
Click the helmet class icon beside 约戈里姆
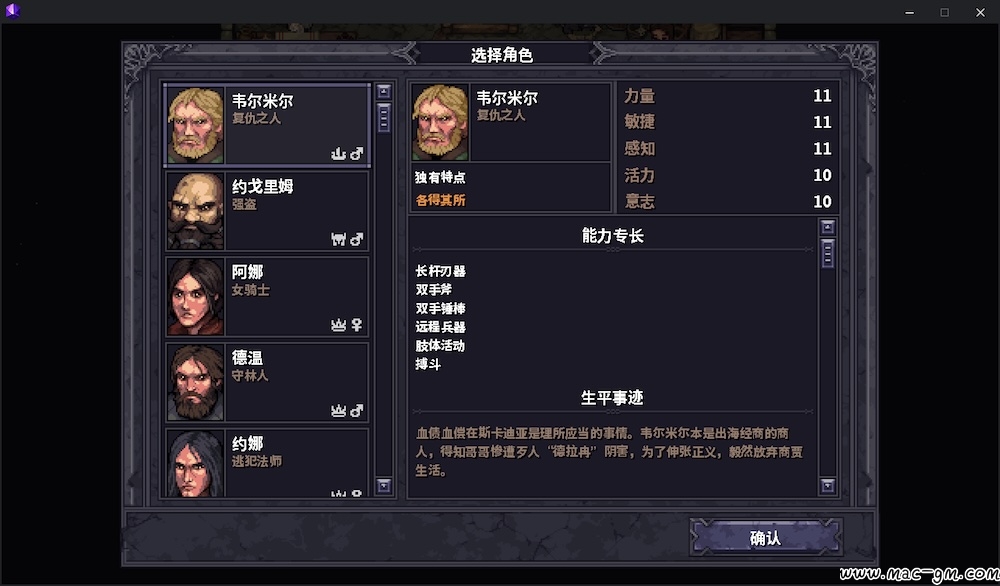click(x=338, y=239)
